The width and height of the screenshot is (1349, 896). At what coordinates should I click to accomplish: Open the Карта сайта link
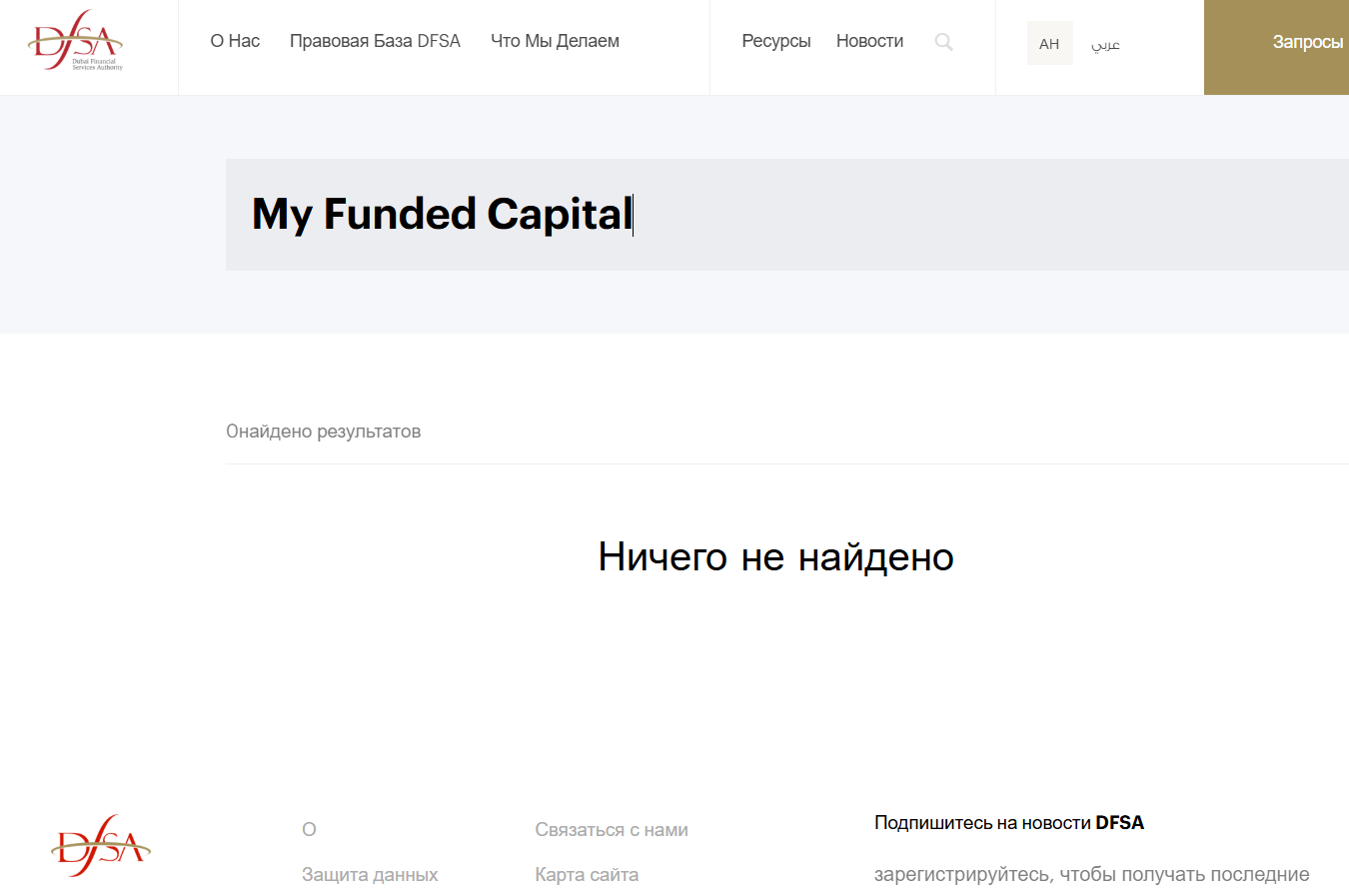[587, 874]
